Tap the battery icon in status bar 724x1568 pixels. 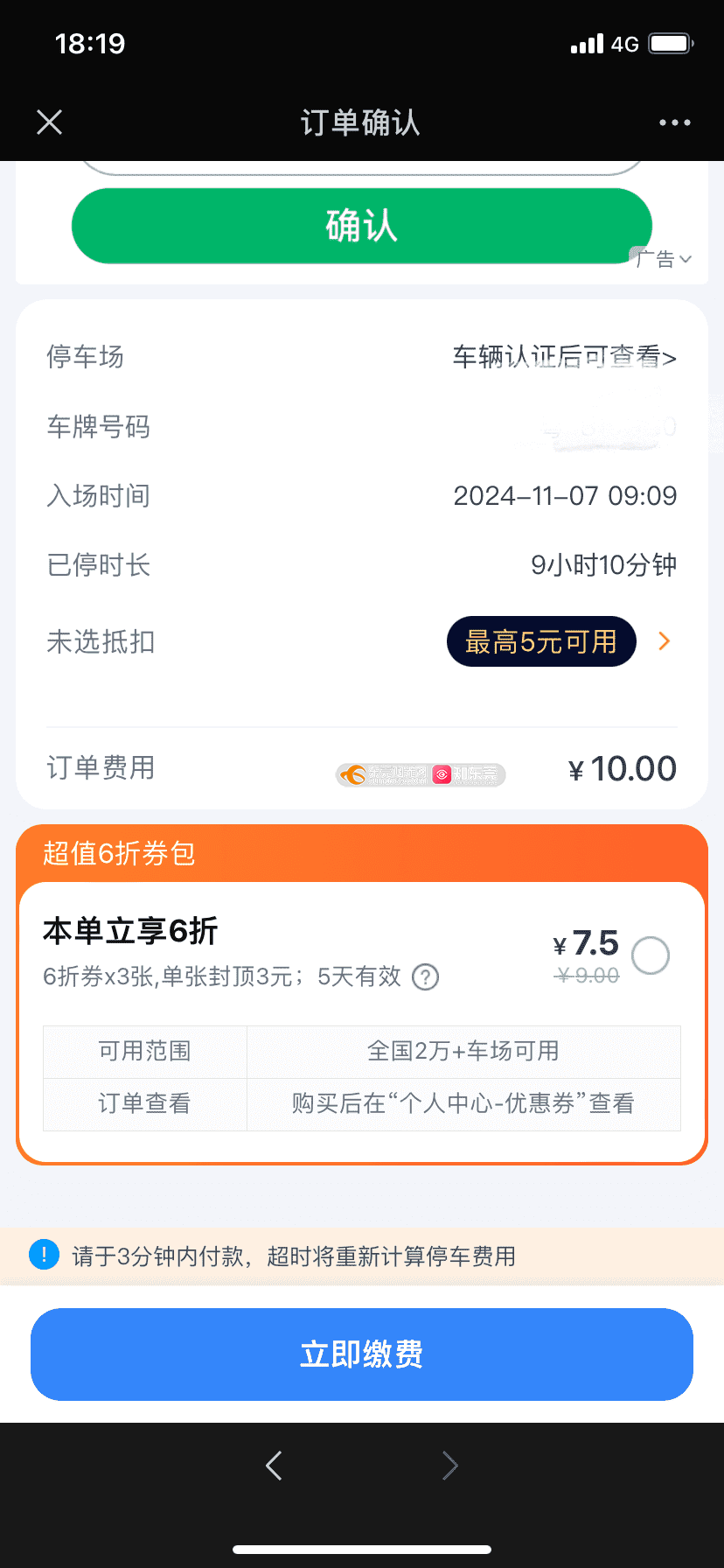click(671, 44)
